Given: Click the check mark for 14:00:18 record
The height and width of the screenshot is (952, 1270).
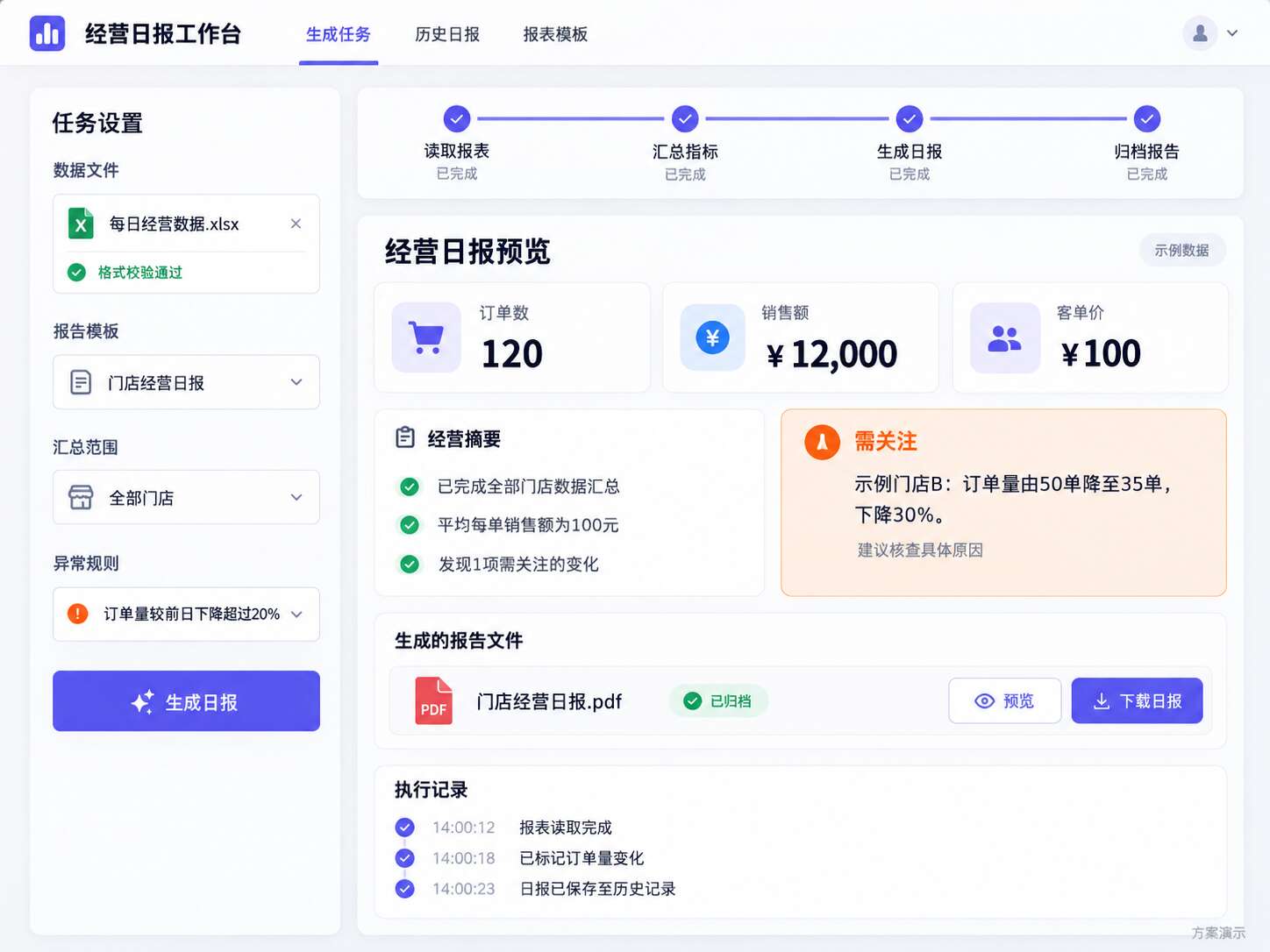Looking at the screenshot, I should point(404,857).
